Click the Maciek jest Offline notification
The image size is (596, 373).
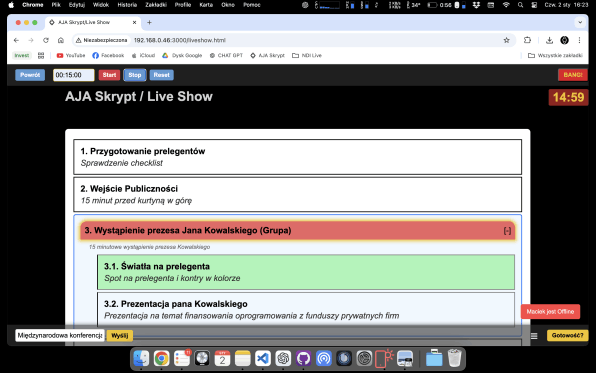coord(550,311)
